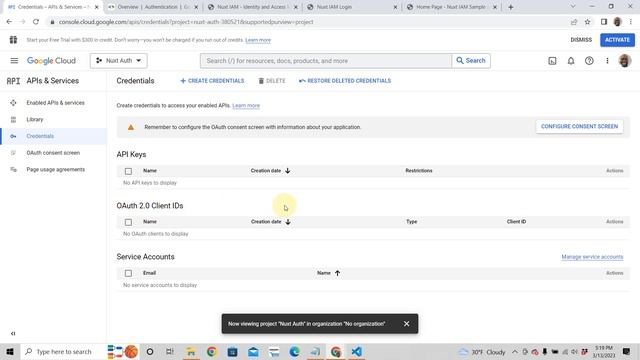Toggle the Service Accounts select-all checkbox
Screen dimensions: 640x360
click(128, 273)
